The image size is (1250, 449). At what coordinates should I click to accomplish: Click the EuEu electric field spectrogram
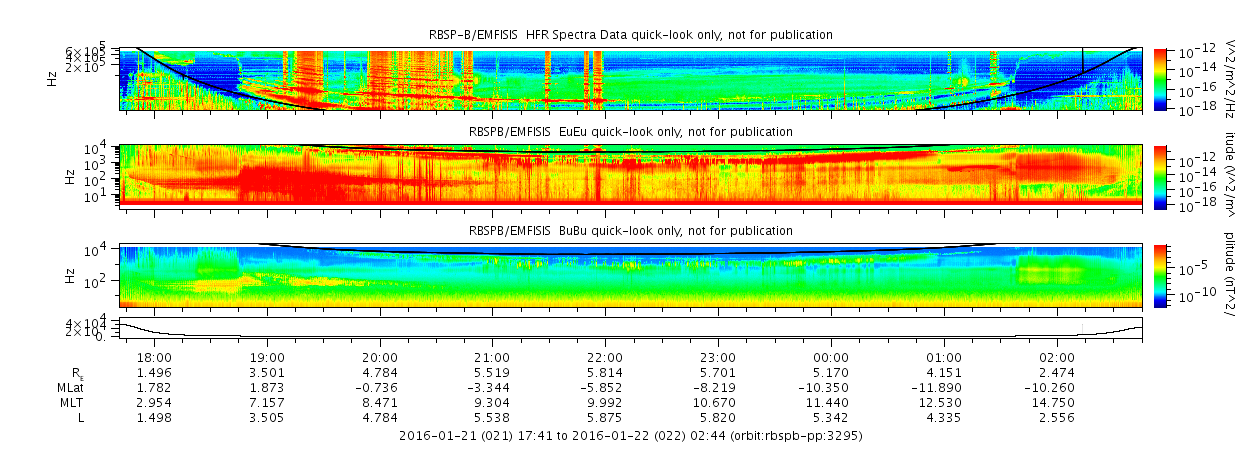(x=631, y=176)
